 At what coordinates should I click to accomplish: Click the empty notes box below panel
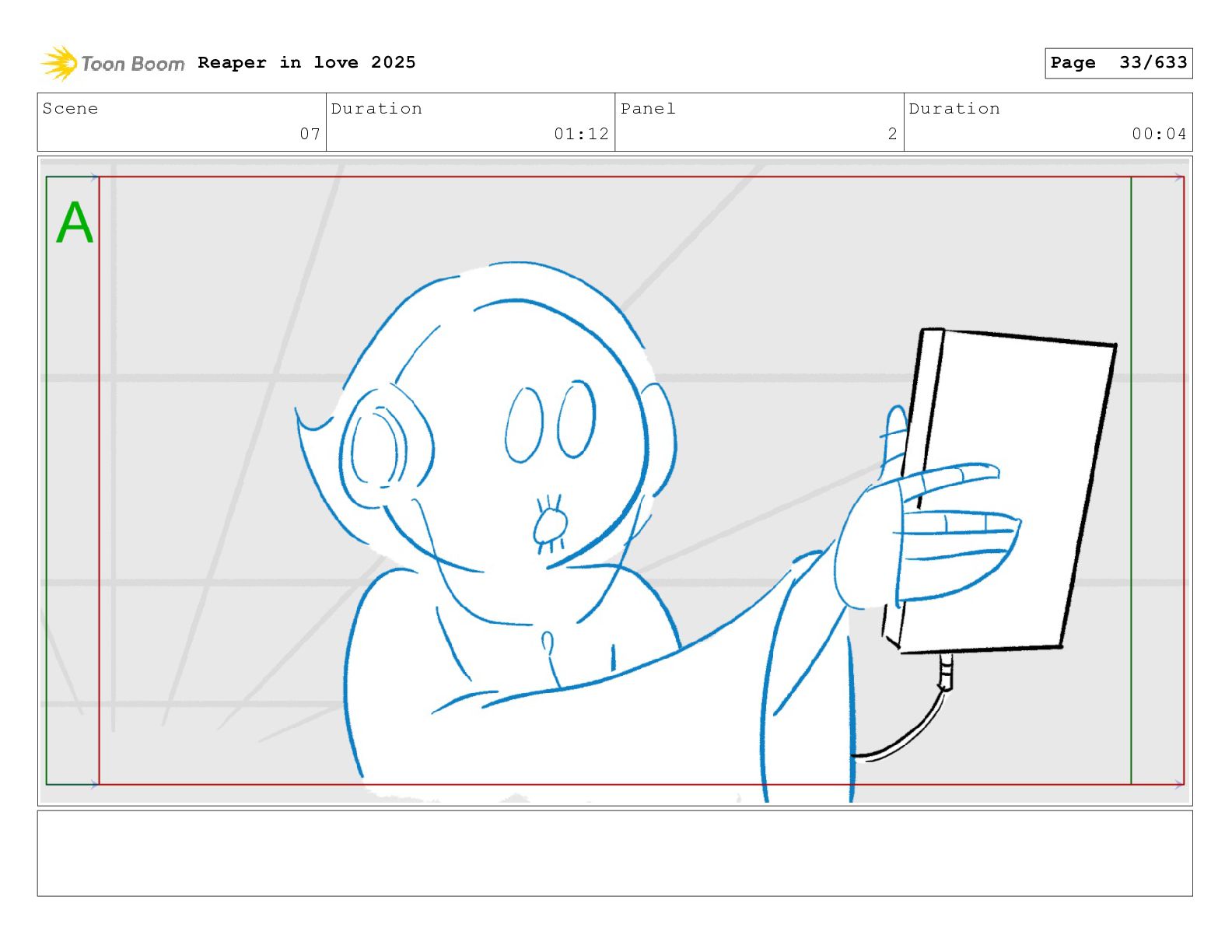point(614,853)
